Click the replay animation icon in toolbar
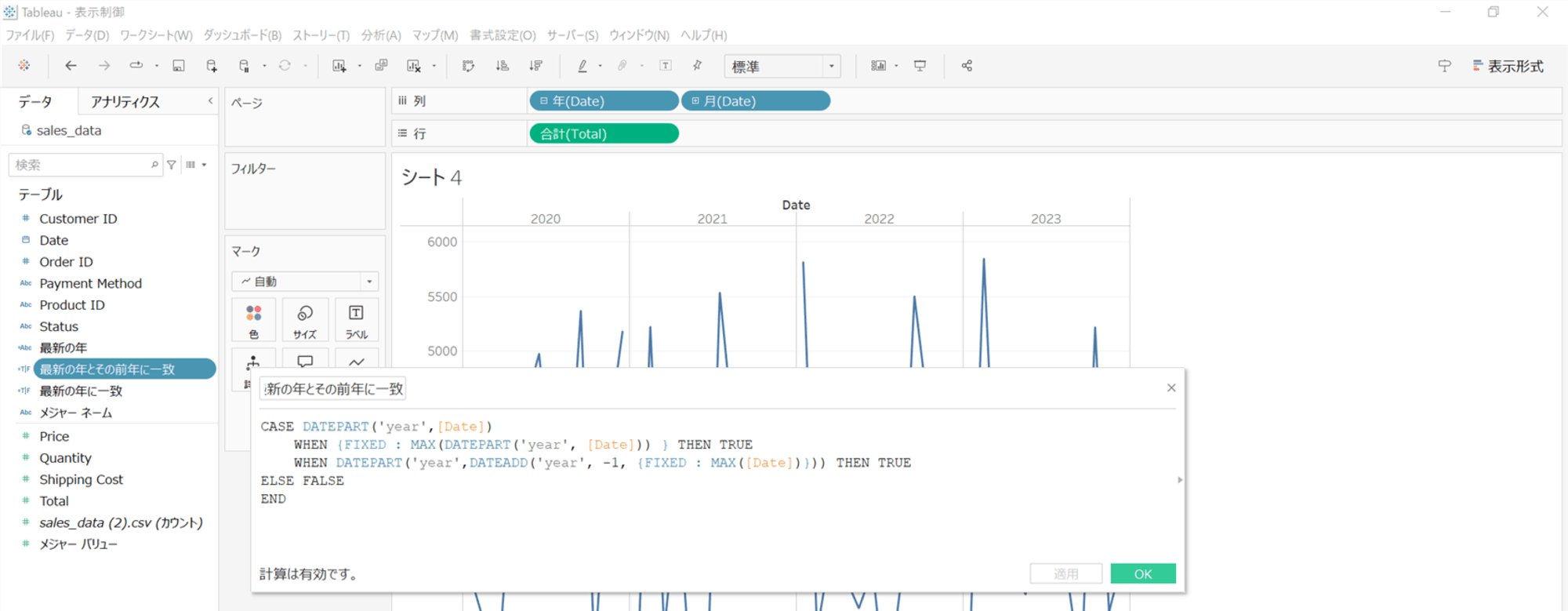1568x611 pixels. [136, 65]
